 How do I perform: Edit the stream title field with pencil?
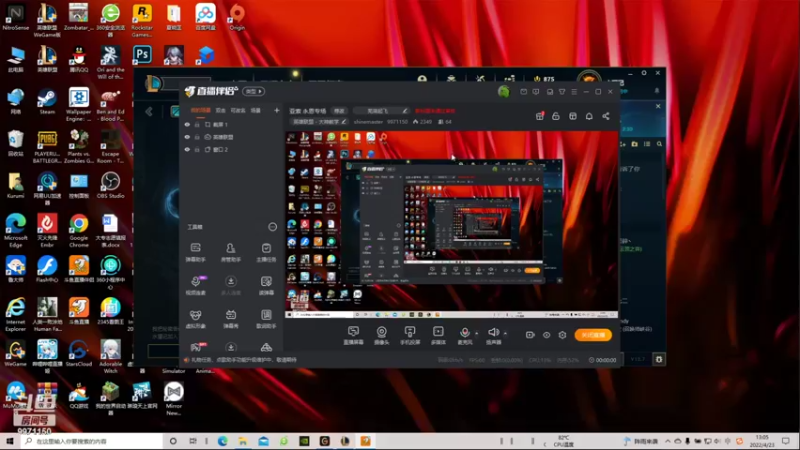[381, 111]
